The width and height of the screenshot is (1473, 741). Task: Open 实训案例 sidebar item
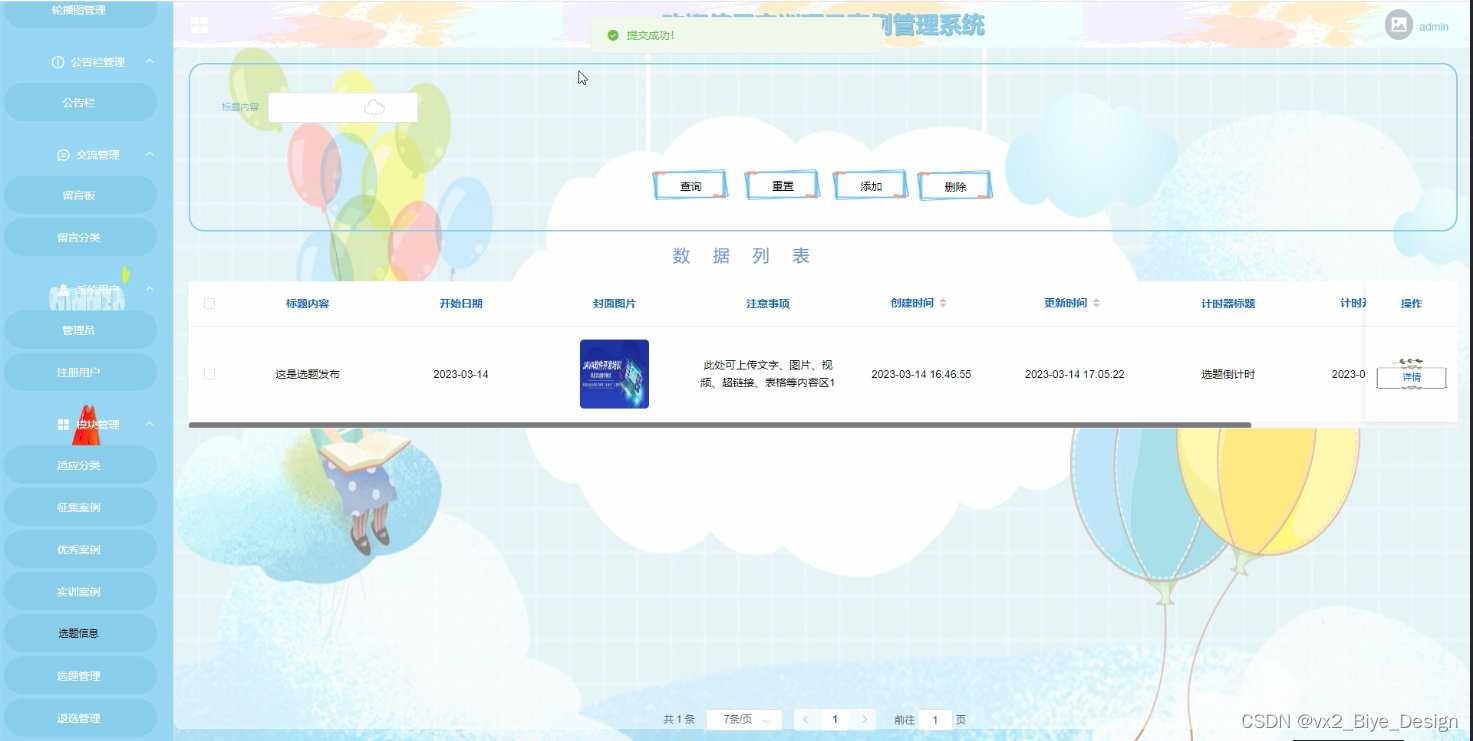pos(80,591)
